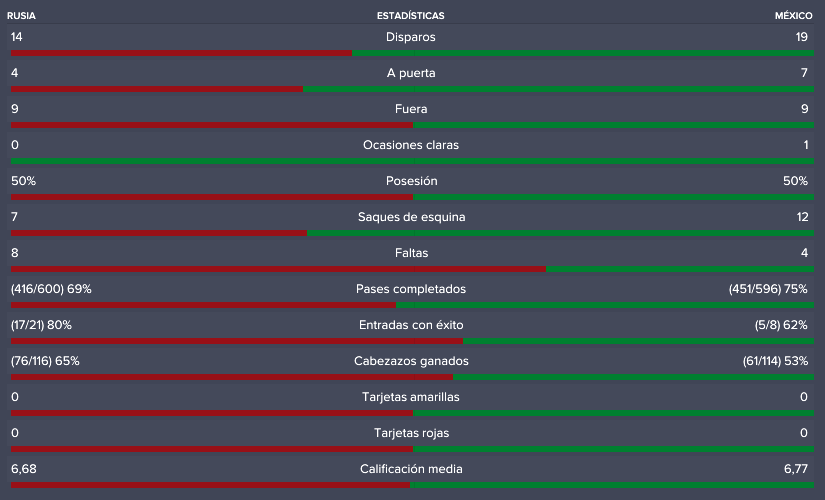Click the Tarjetas amarillas label
Image resolution: width=825 pixels, height=500 pixels.
[410, 397]
